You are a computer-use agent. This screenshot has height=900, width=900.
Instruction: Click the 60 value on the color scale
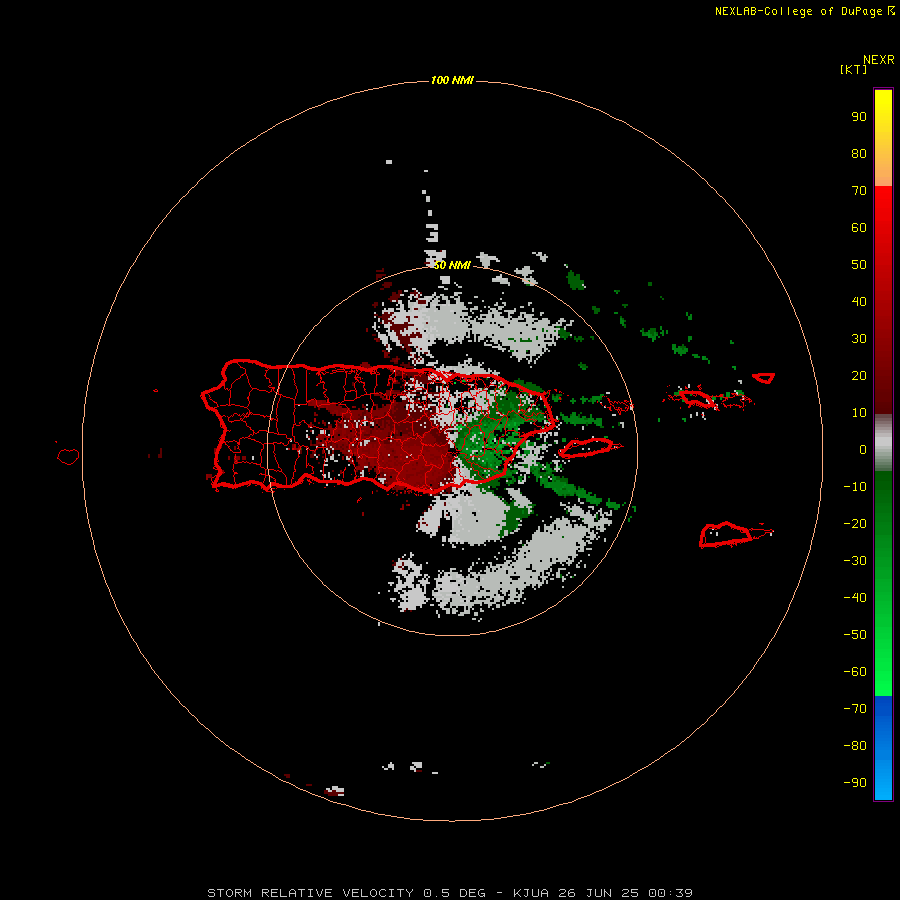(x=859, y=228)
